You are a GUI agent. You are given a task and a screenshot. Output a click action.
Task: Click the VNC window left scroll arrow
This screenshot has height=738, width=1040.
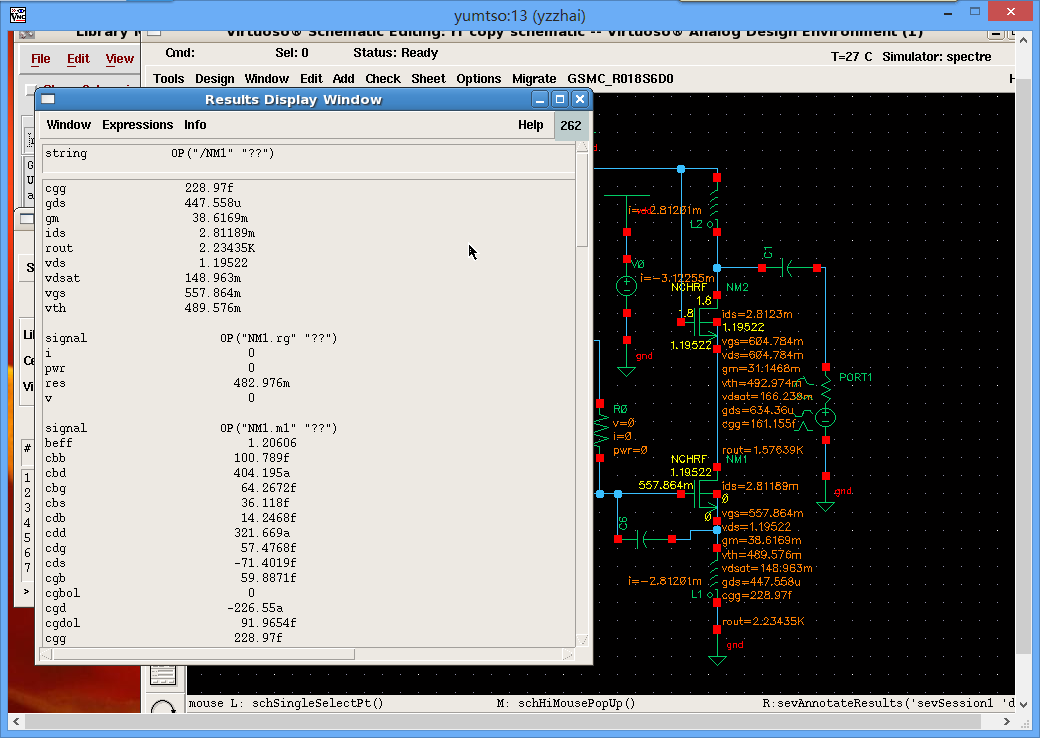[17, 721]
